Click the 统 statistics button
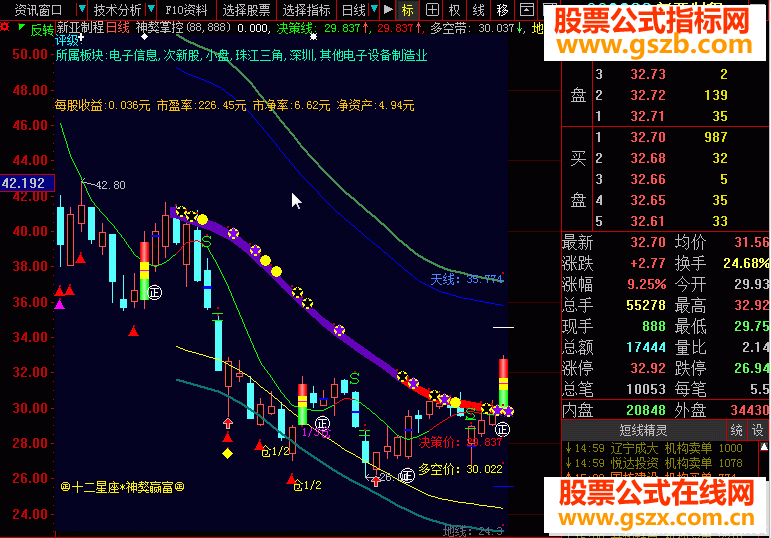 [736, 430]
